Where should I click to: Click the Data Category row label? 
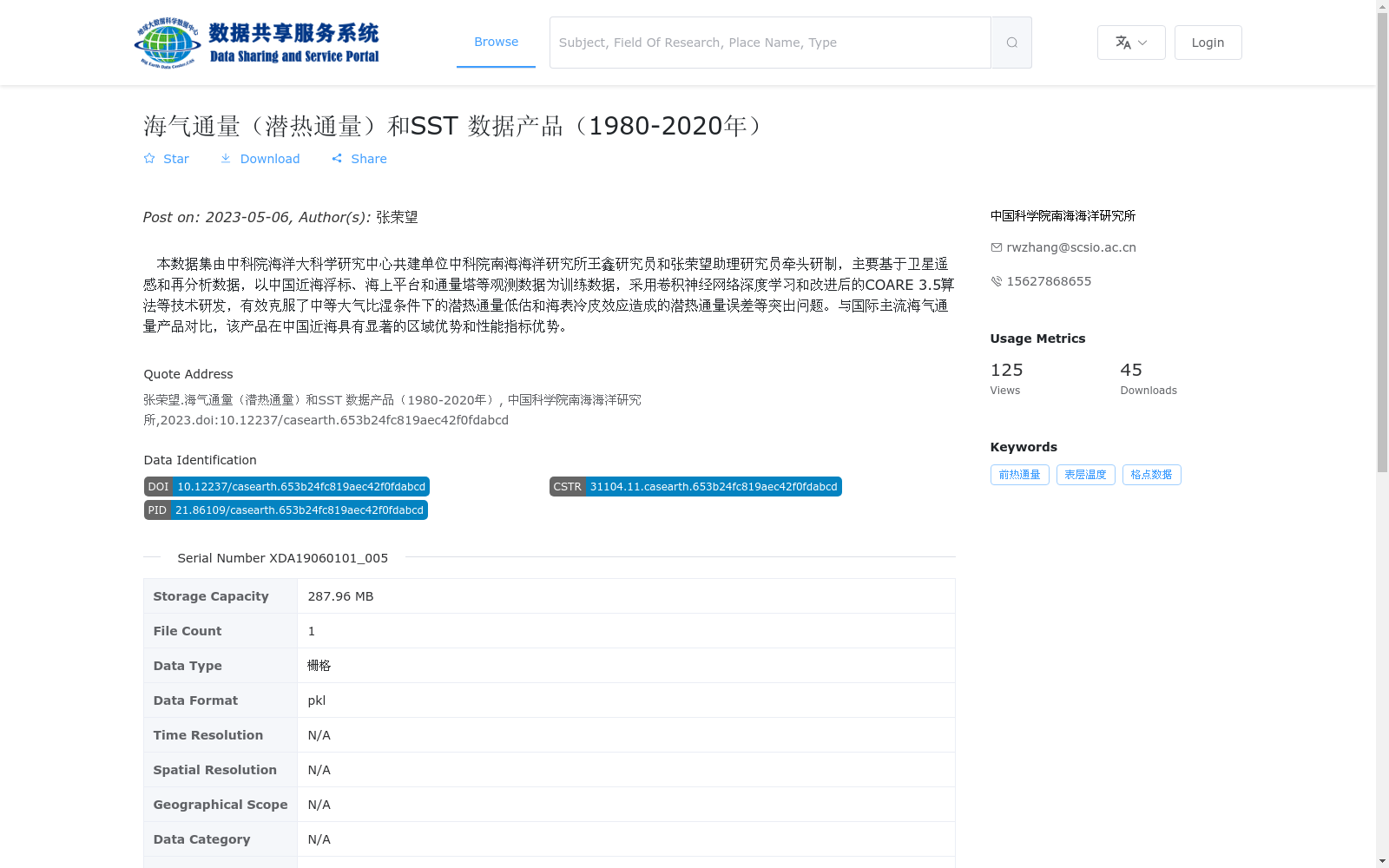201,839
